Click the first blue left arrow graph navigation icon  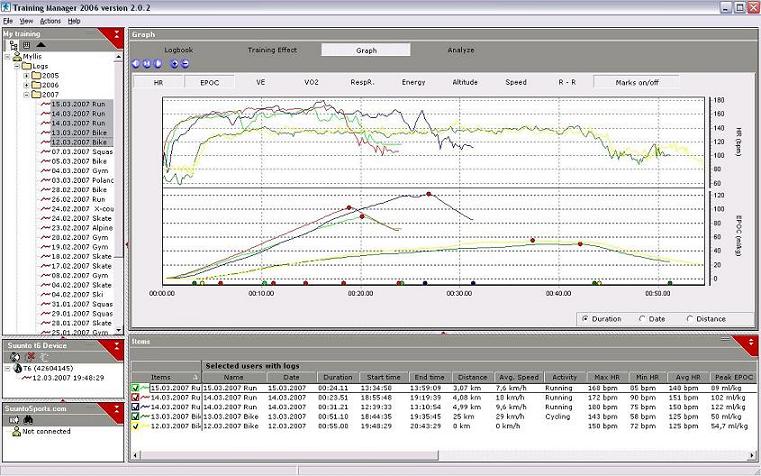(137, 64)
